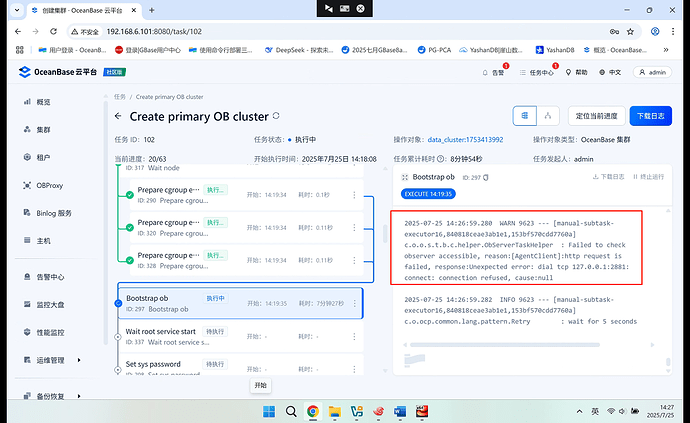Click browser back button
This screenshot has width=690, height=423.
tap(18, 32)
